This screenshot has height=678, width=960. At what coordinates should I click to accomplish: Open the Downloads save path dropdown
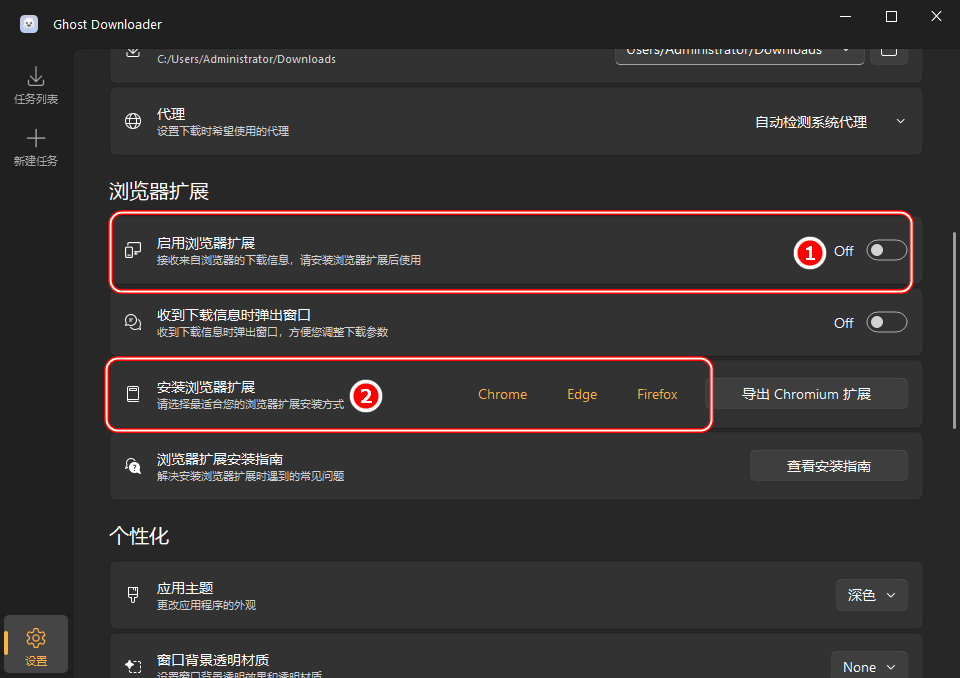point(738,50)
